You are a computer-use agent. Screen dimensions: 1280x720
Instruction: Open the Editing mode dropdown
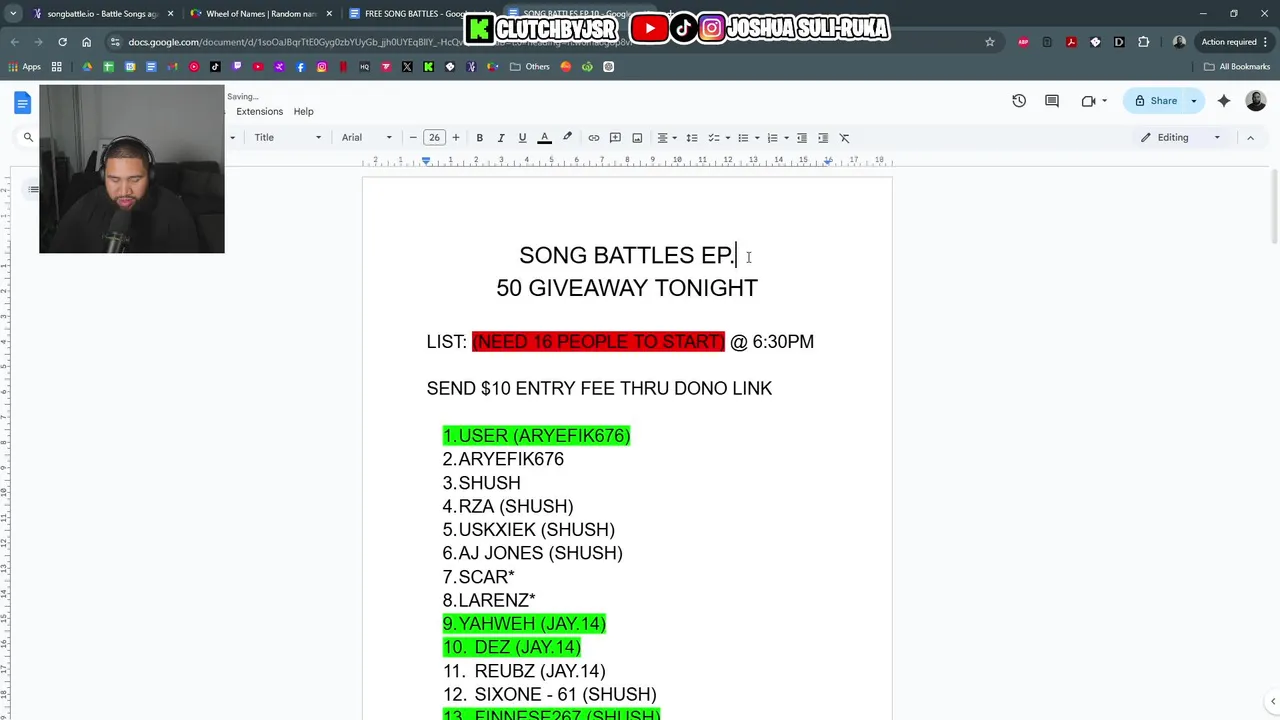[1181, 137]
